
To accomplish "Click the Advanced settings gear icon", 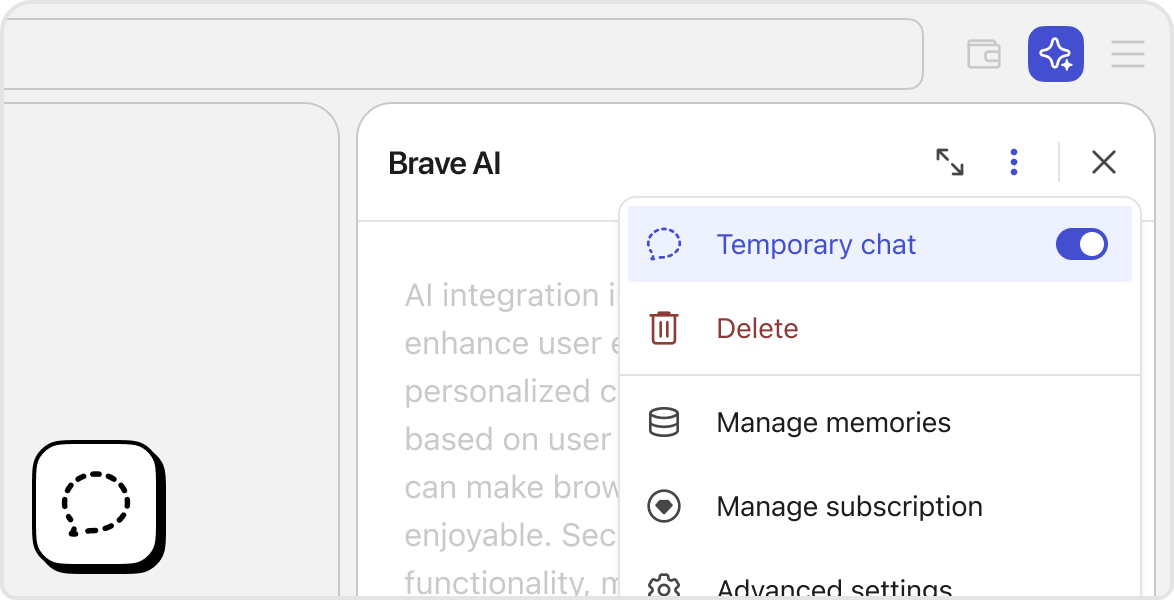I will (664, 587).
